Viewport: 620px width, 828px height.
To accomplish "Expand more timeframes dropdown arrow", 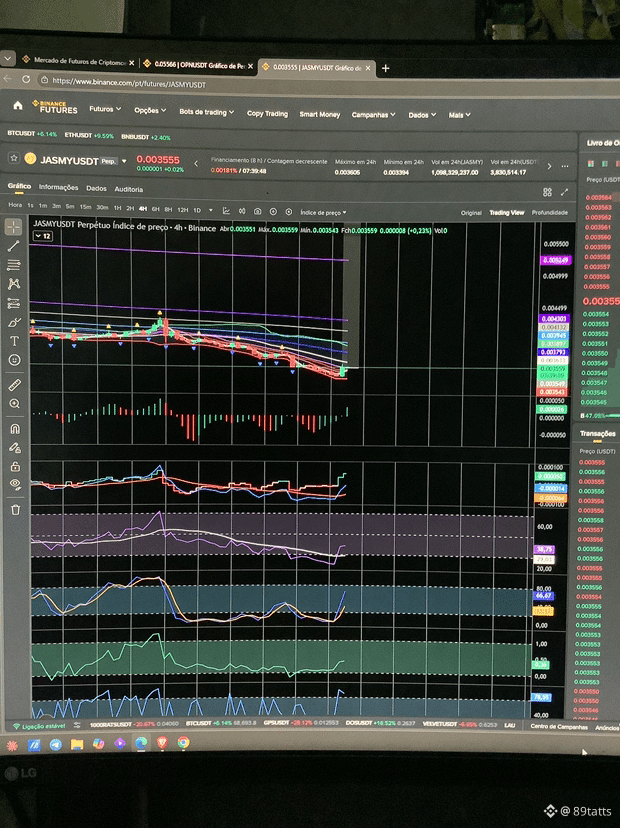I will pyautogui.click(x=211, y=210).
